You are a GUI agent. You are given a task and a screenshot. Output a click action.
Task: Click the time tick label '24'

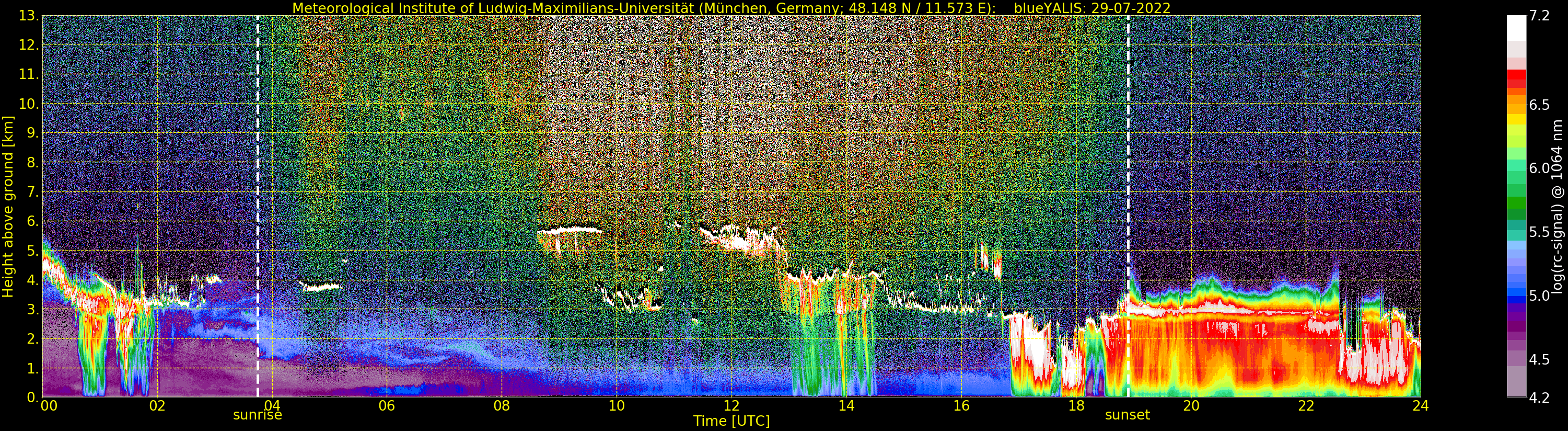(1421, 406)
